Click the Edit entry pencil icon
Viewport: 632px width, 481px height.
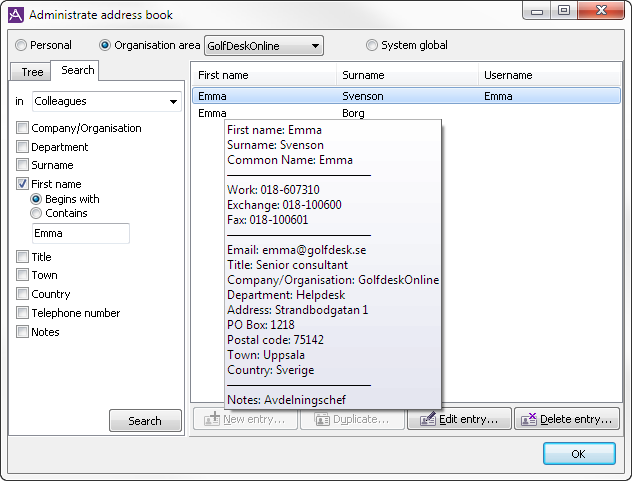click(x=428, y=419)
